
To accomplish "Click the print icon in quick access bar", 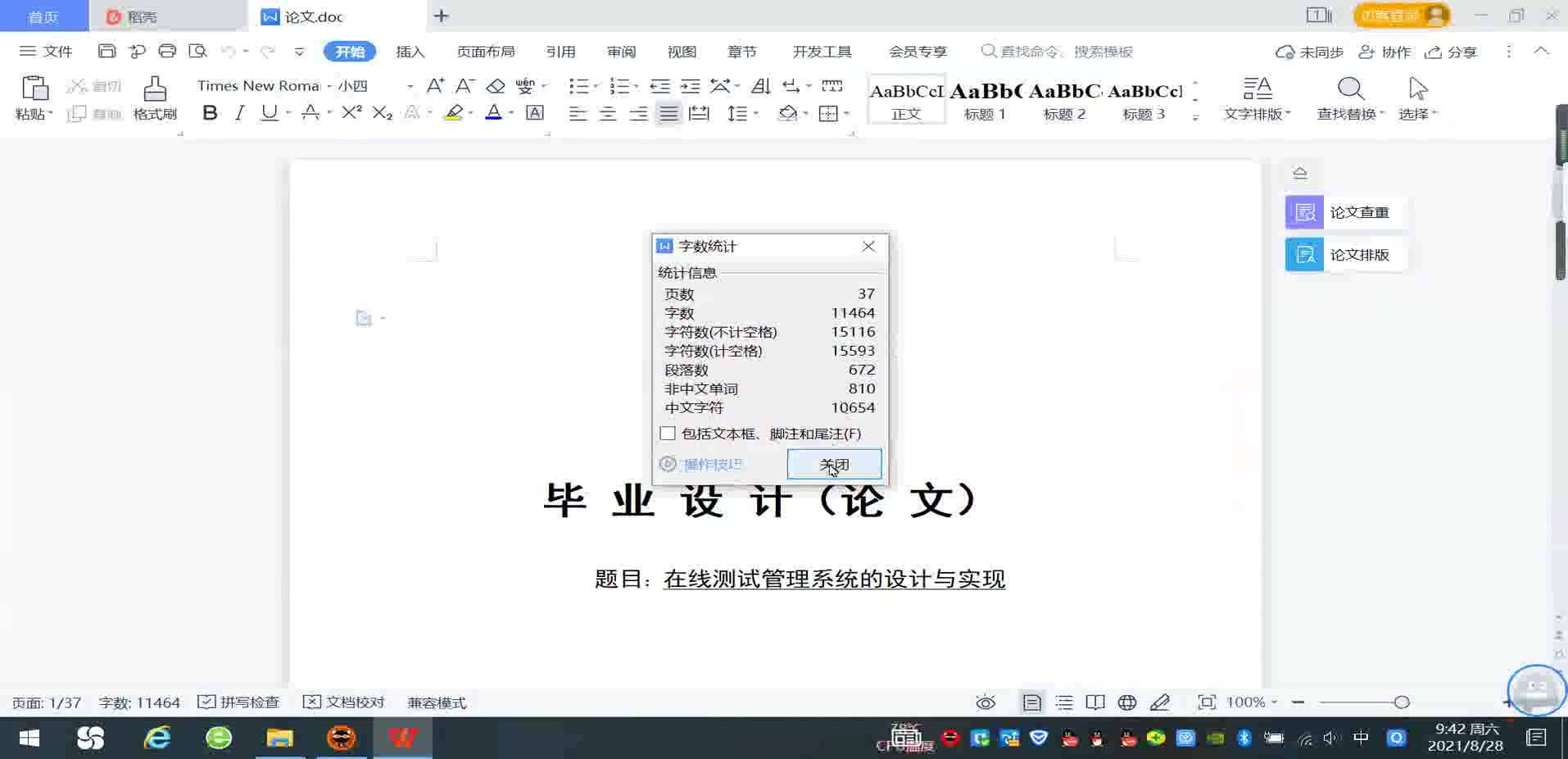I will [167, 51].
